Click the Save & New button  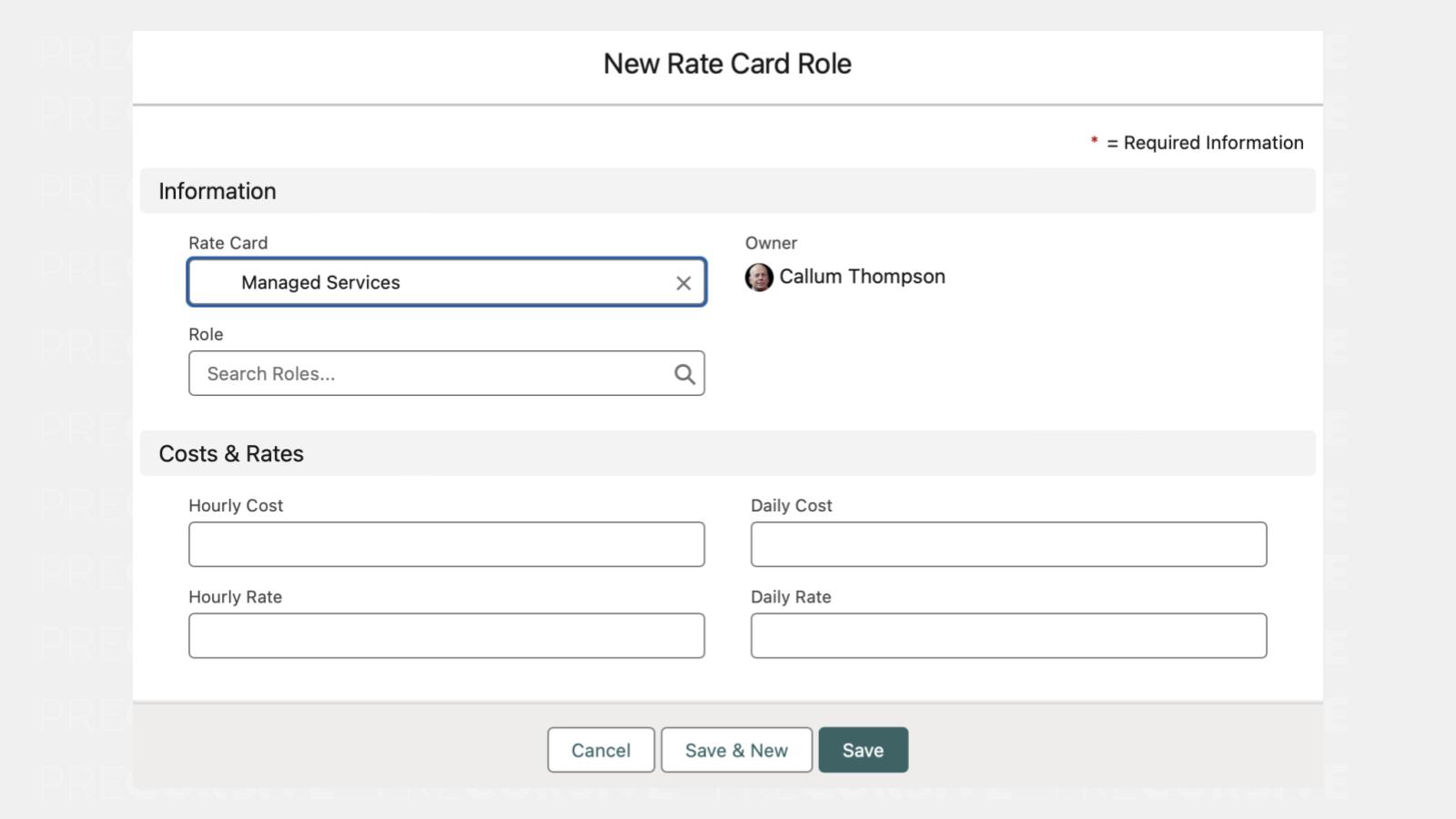click(x=736, y=750)
